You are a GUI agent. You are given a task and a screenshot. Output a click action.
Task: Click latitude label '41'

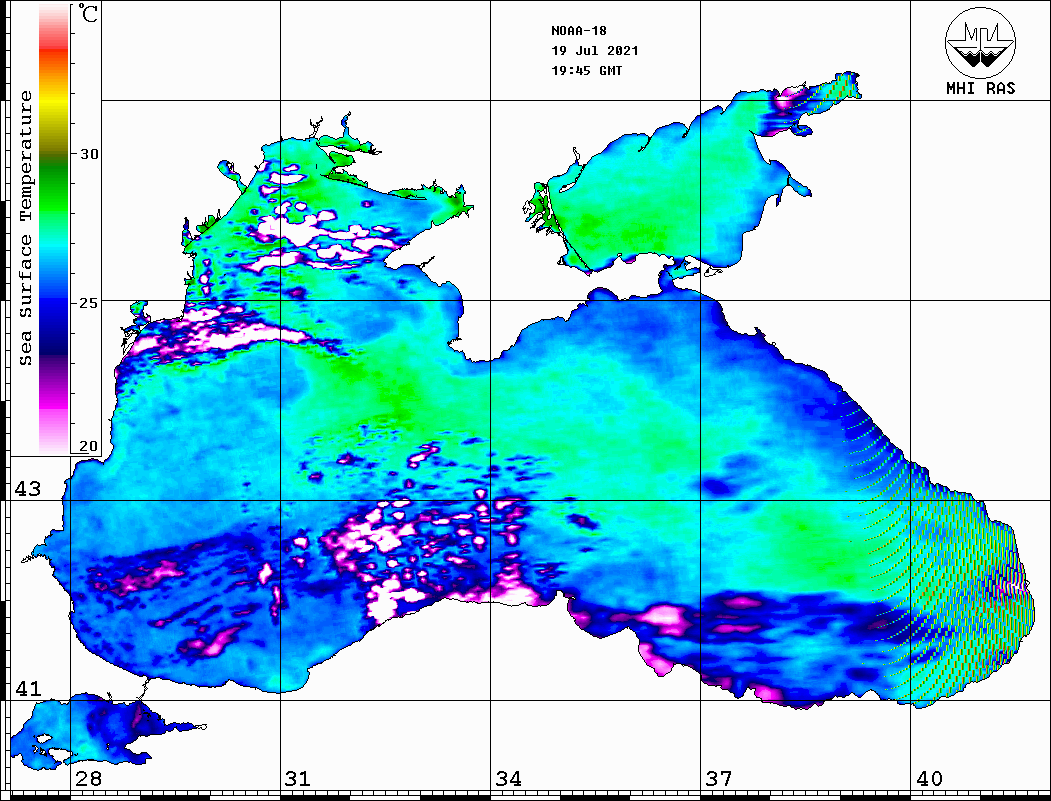[x=27, y=688]
